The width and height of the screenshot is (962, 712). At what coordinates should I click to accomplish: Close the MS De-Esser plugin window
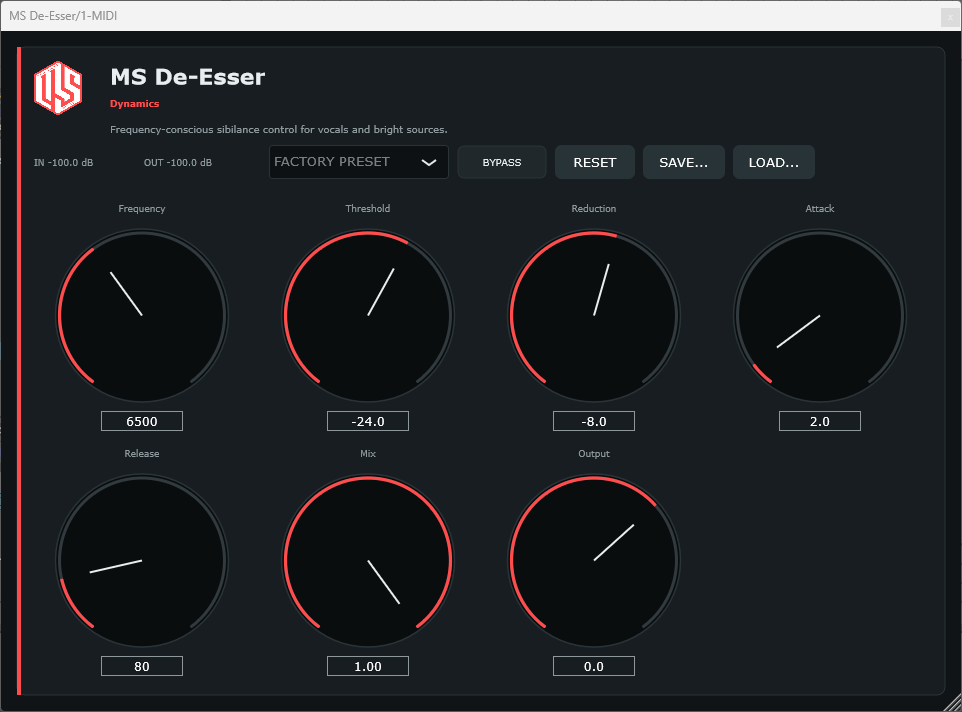(x=950, y=17)
